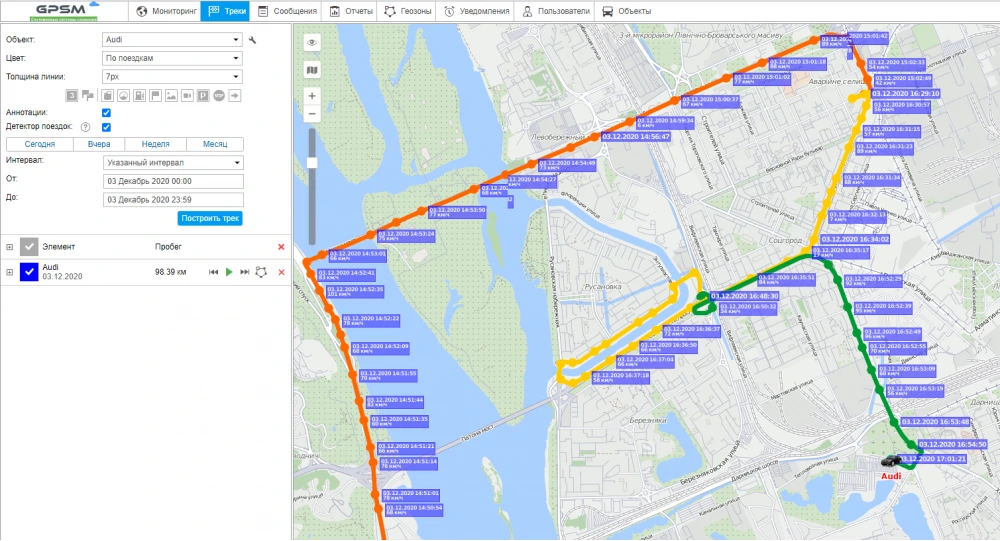Switch to the Геозоны tab

(403, 11)
